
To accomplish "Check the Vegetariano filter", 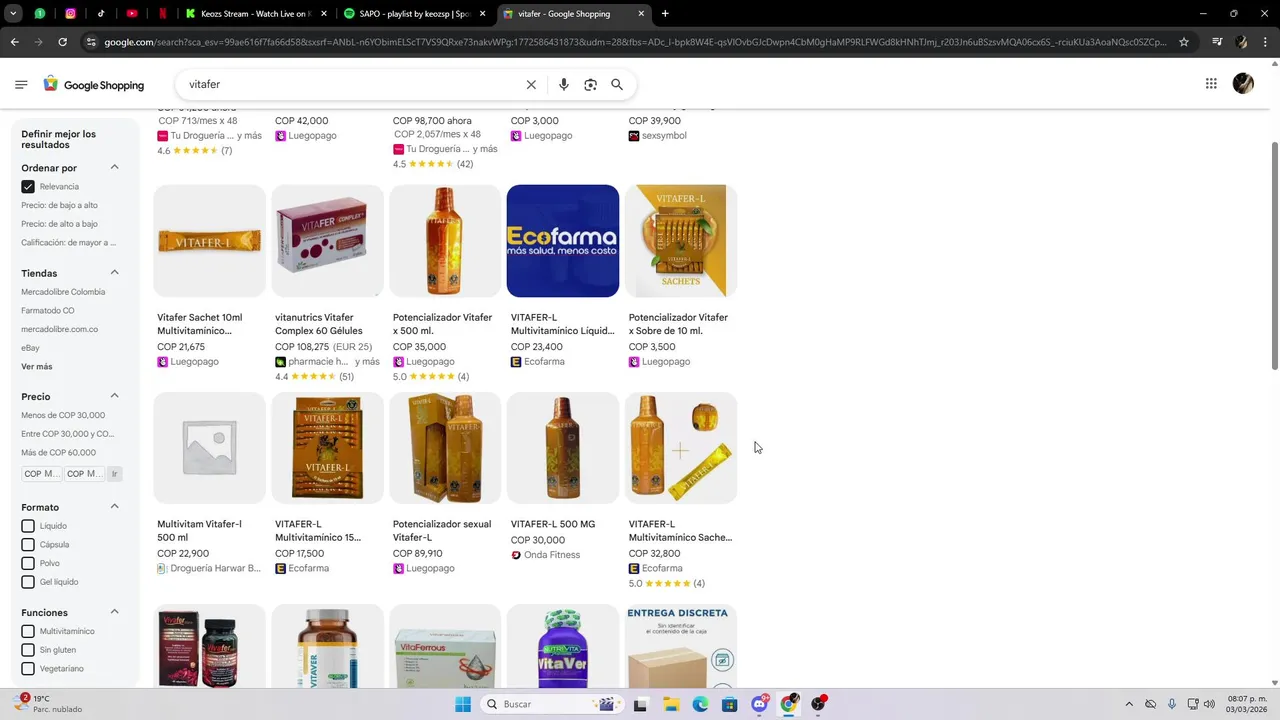I will (x=28, y=669).
